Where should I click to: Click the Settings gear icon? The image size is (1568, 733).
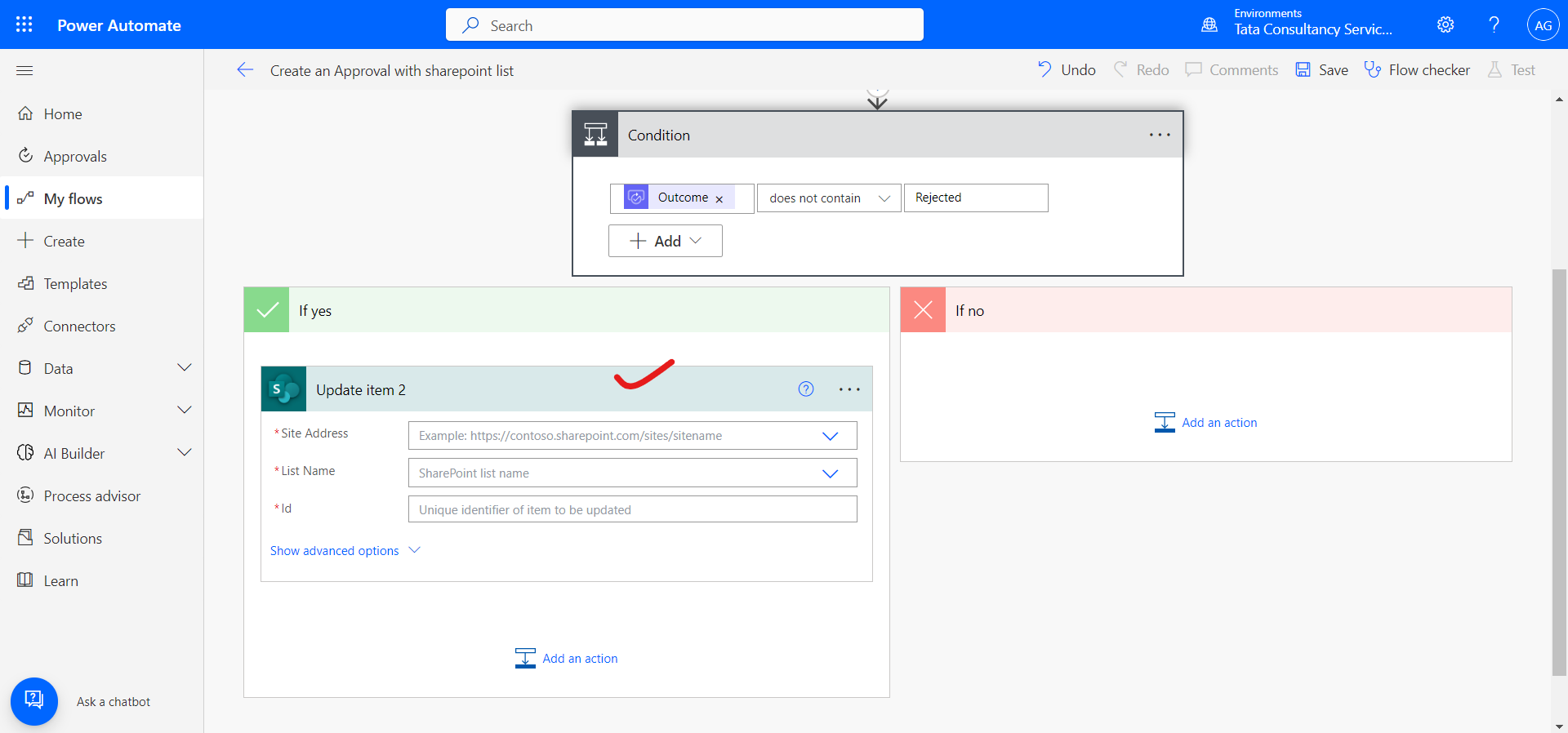(x=1445, y=24)
